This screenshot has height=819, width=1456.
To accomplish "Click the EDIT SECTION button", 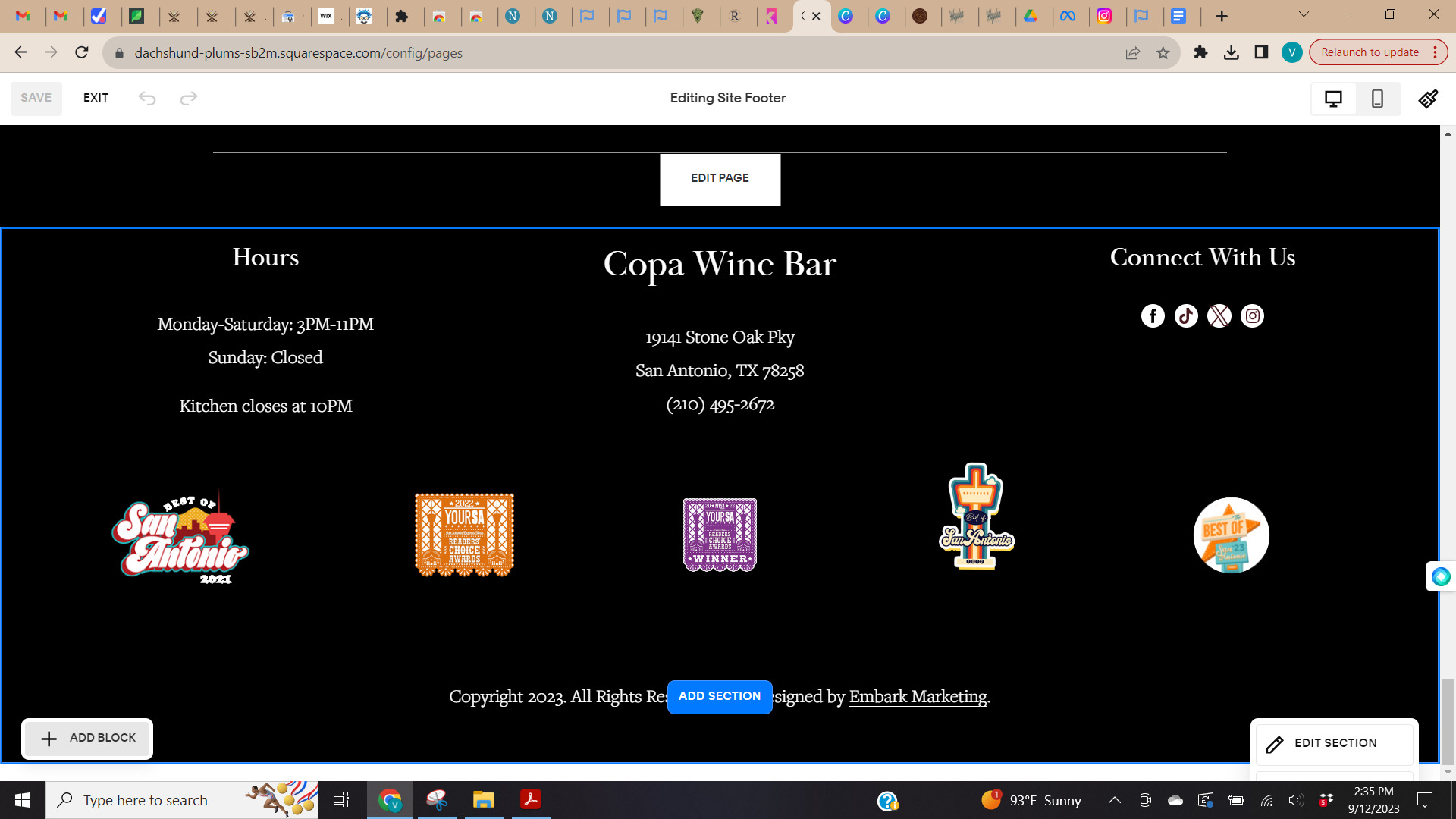I will click(x=1335, y=744).
